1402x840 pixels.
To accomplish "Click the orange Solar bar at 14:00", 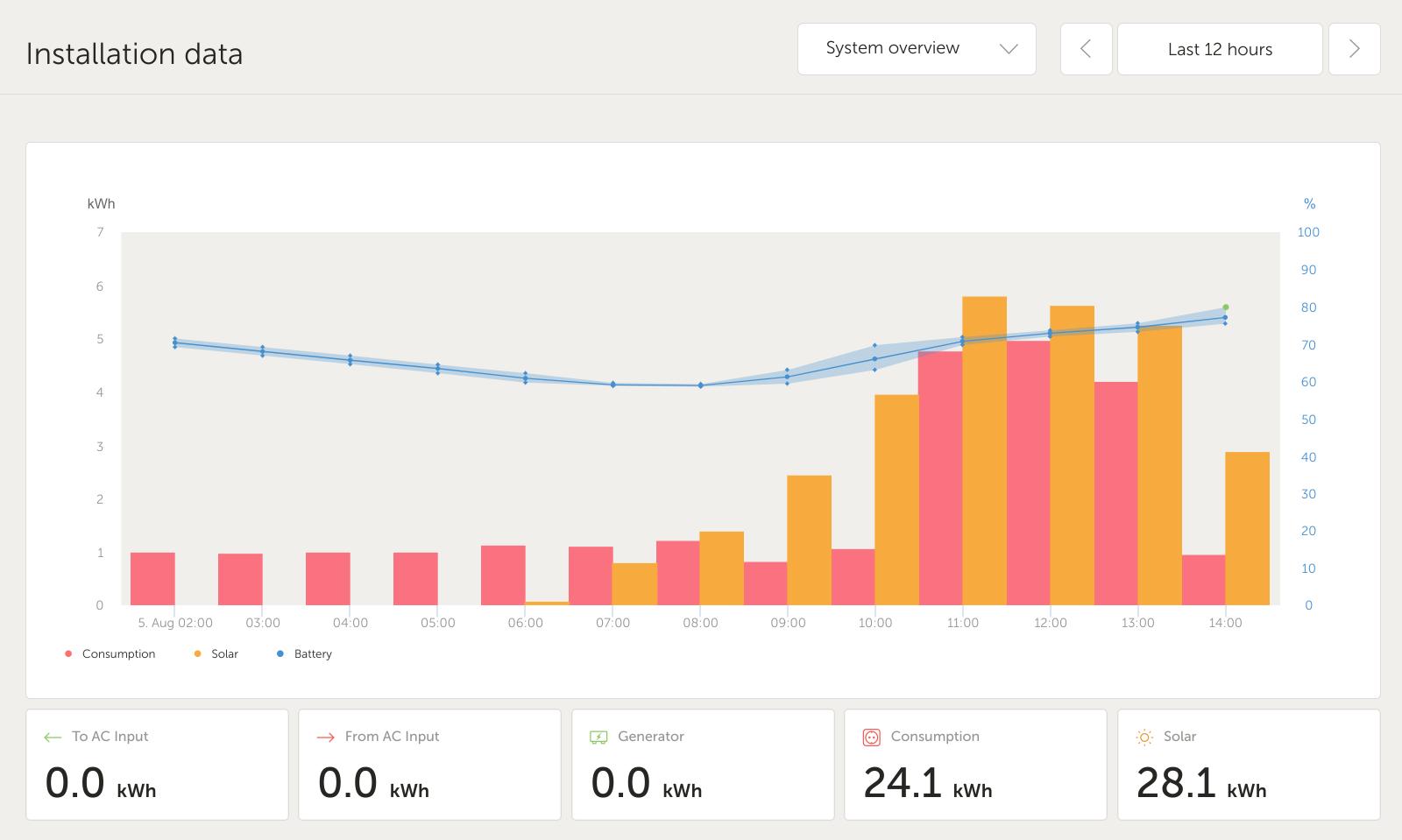I will [x=1247, y=528].
